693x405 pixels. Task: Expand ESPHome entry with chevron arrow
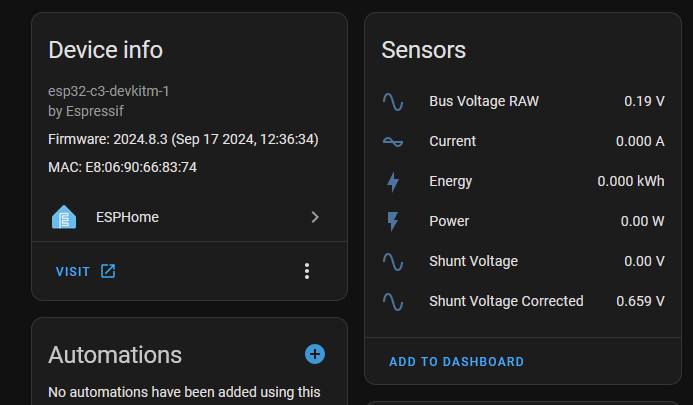click(315, 217)
